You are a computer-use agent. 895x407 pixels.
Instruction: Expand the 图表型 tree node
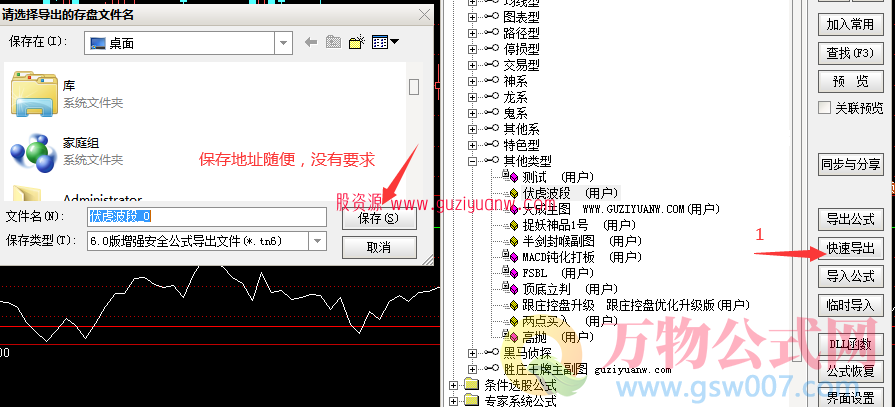coord(472,18)
